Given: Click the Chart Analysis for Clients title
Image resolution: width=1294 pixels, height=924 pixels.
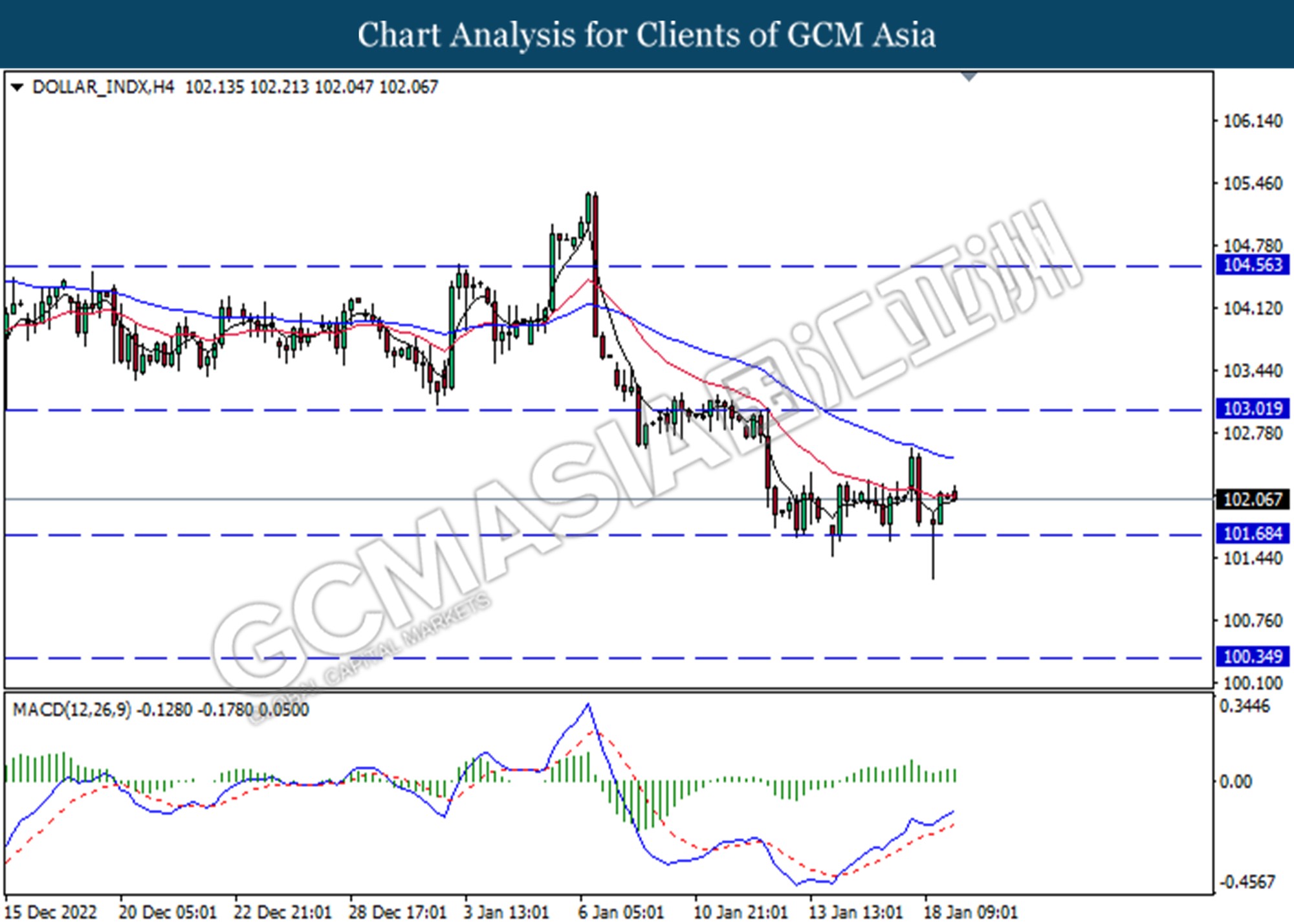Looking at the screenshot, I should click(x=647, y=34).
